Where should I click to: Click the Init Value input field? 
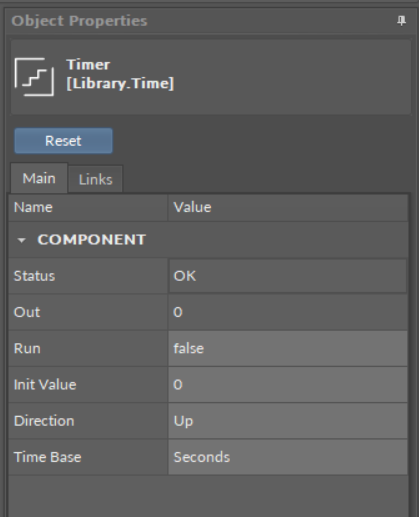(288, 385)
